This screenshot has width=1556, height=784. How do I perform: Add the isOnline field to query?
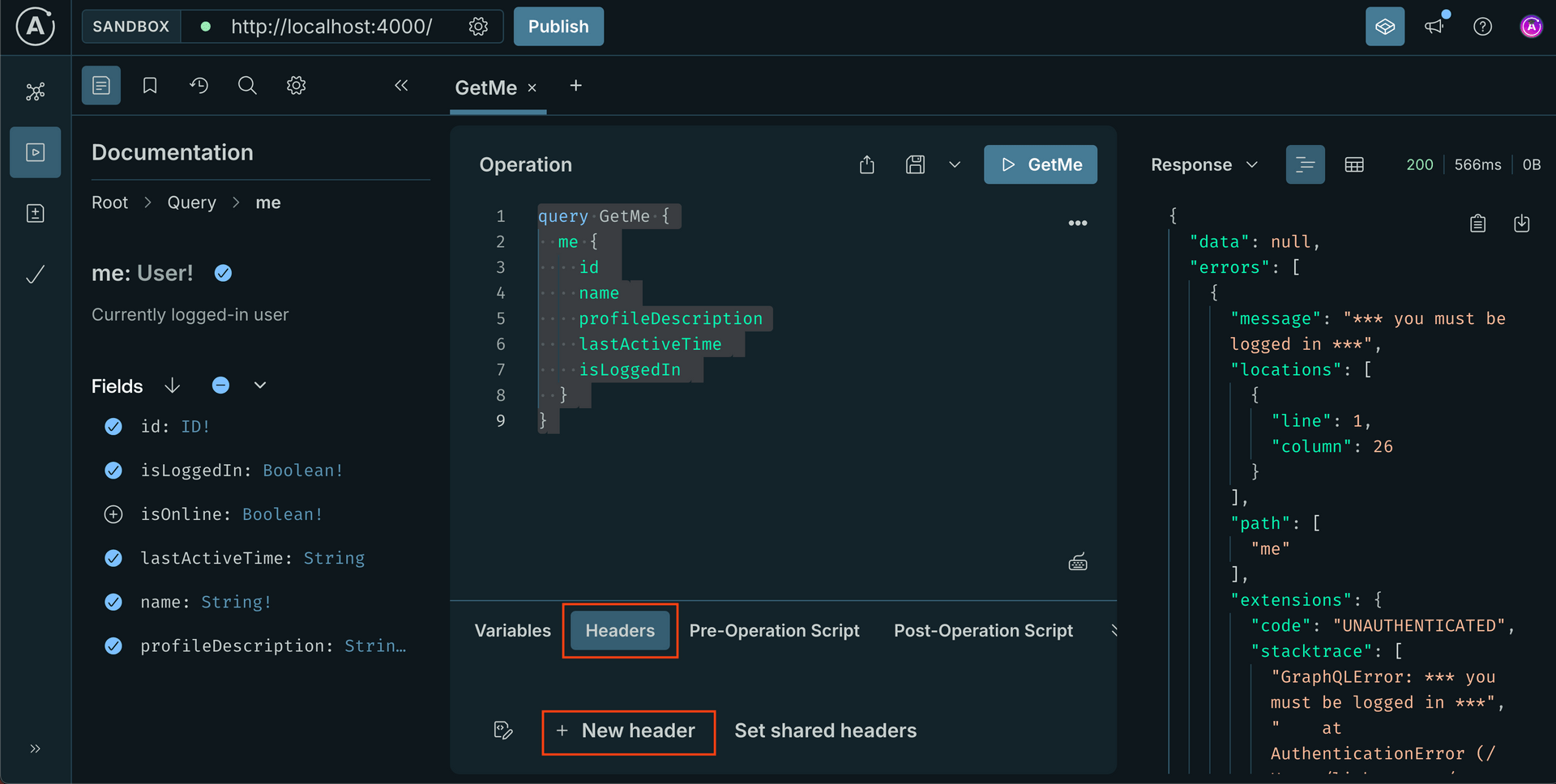click(x=113, y=514)
